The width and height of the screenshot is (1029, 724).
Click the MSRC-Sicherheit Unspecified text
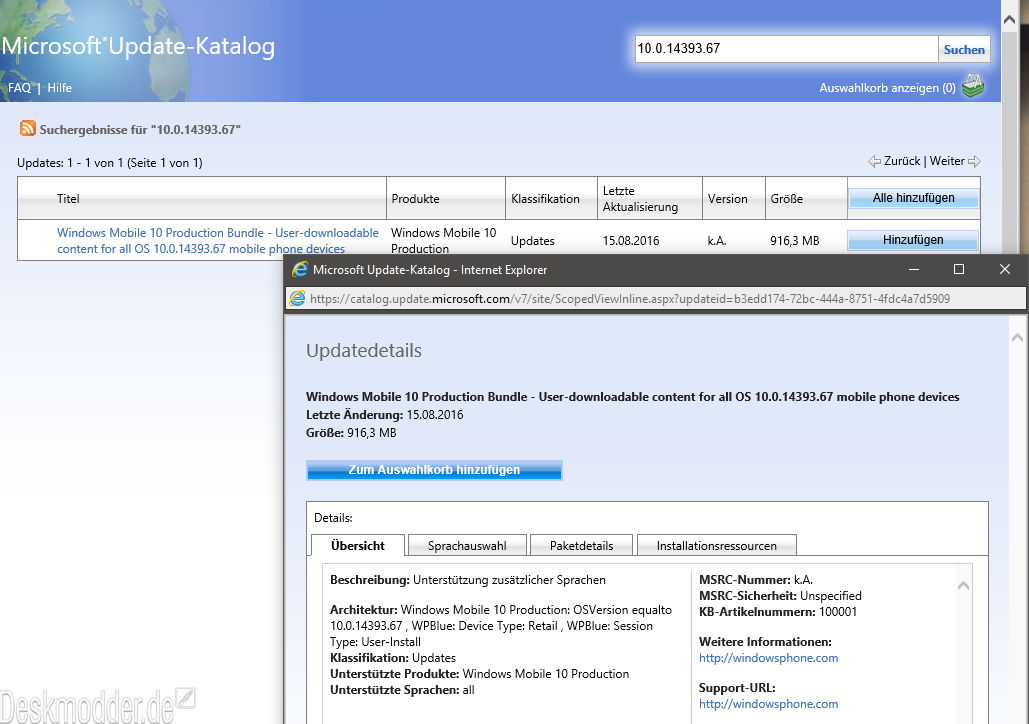click(780, 596)
